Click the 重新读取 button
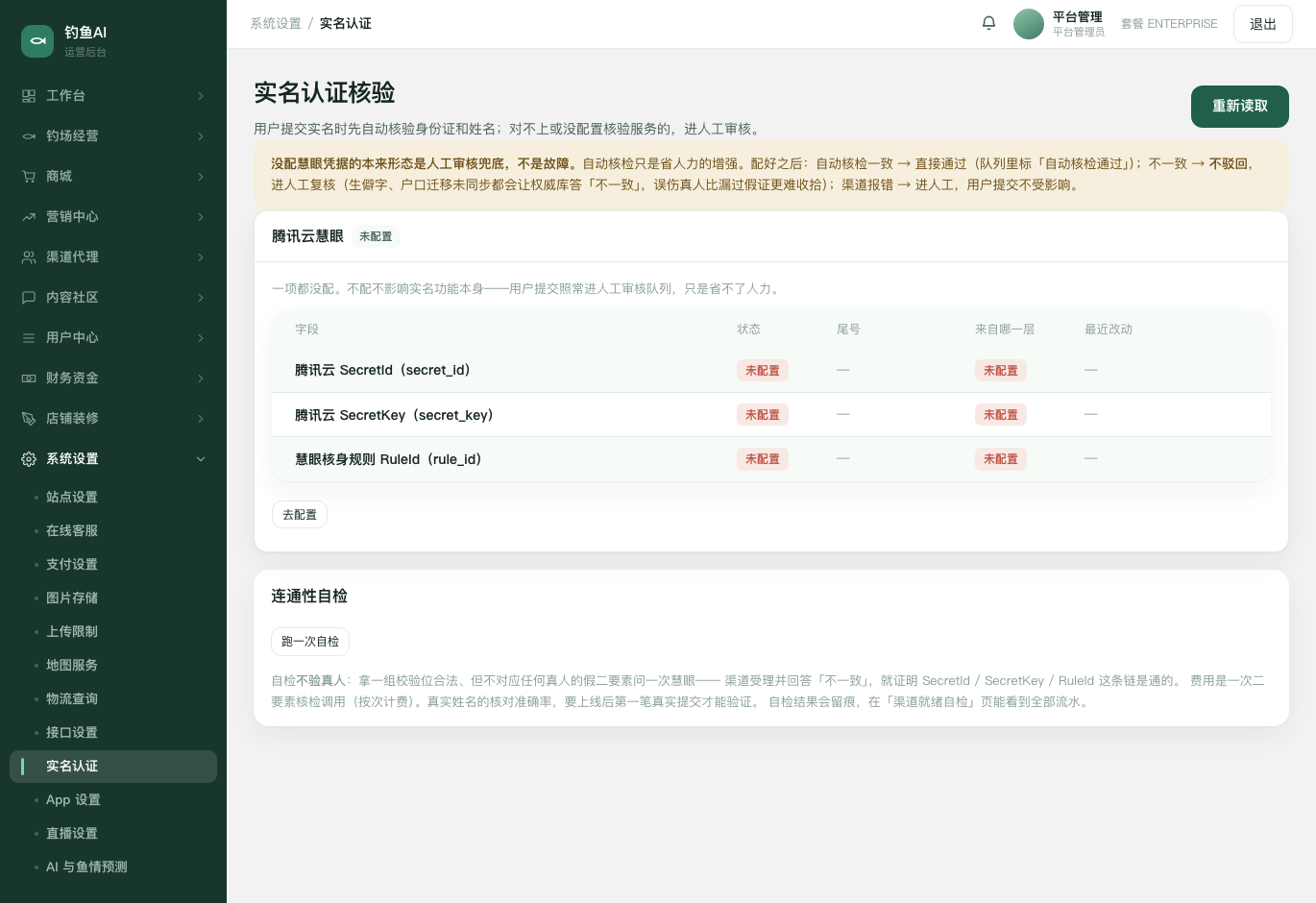1316x903 pixels. point(1240,107)
